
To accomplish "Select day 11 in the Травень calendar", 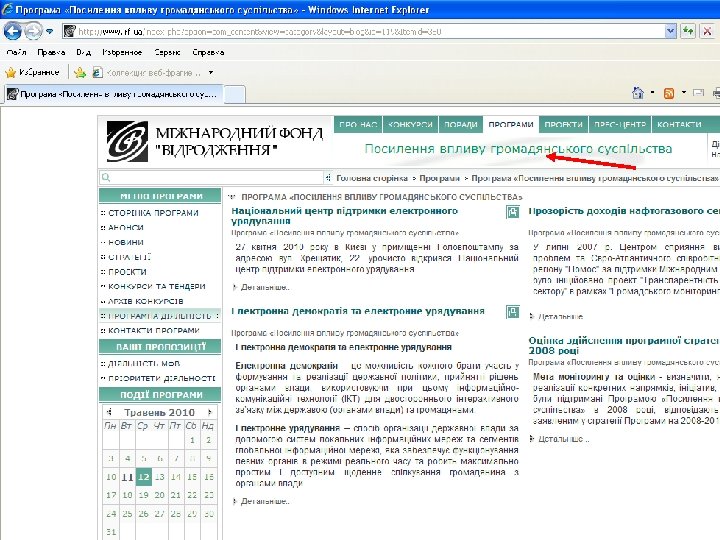I will (127, 477).
